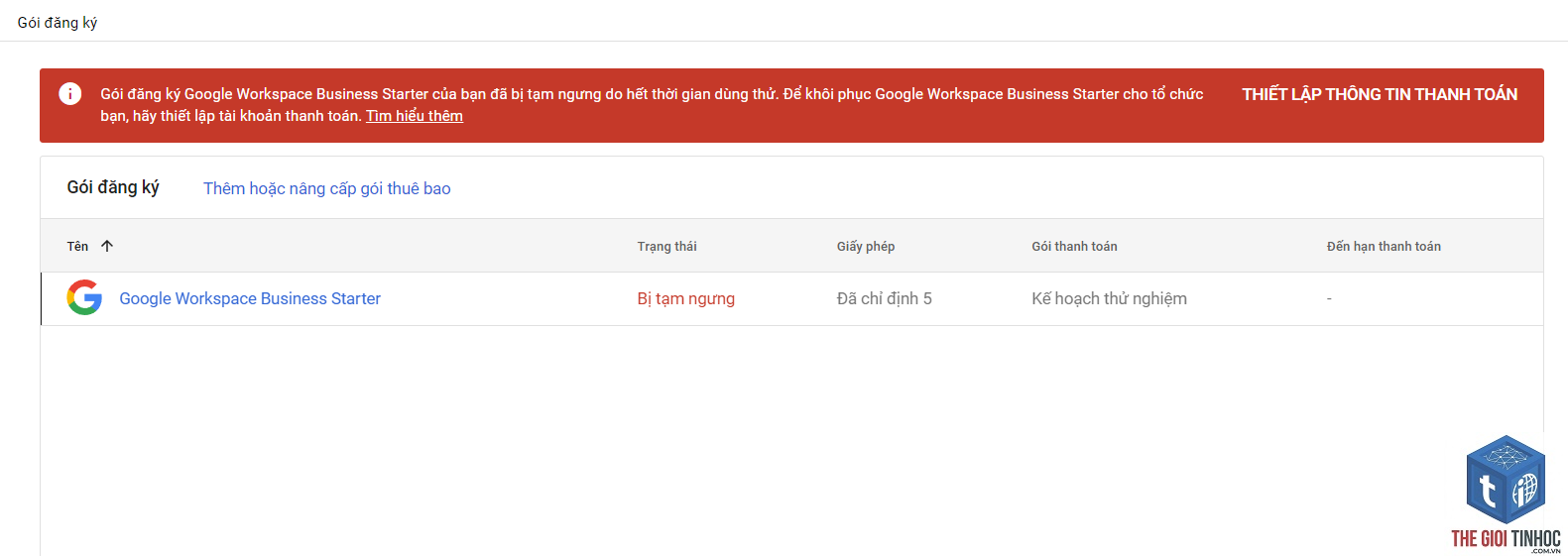Open Google Workspace Business Starter subscription
This screenshot has width=1568, height=556.
(x=250, y=298)
